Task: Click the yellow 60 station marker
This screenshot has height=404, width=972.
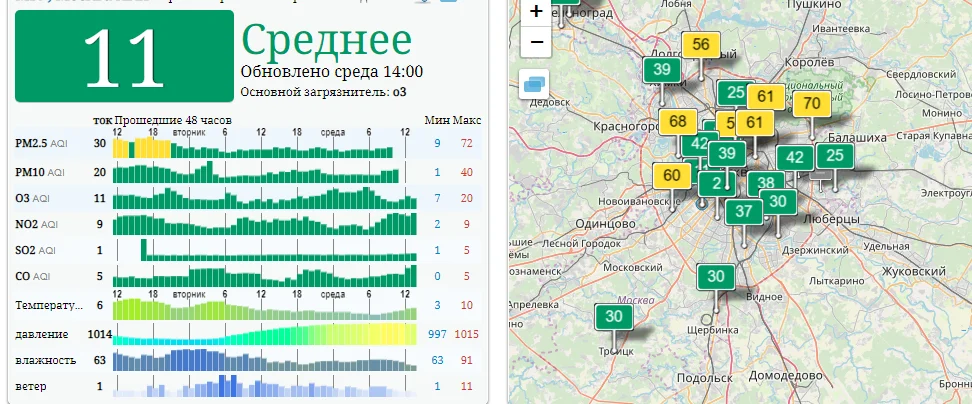Action: (671, 175)
